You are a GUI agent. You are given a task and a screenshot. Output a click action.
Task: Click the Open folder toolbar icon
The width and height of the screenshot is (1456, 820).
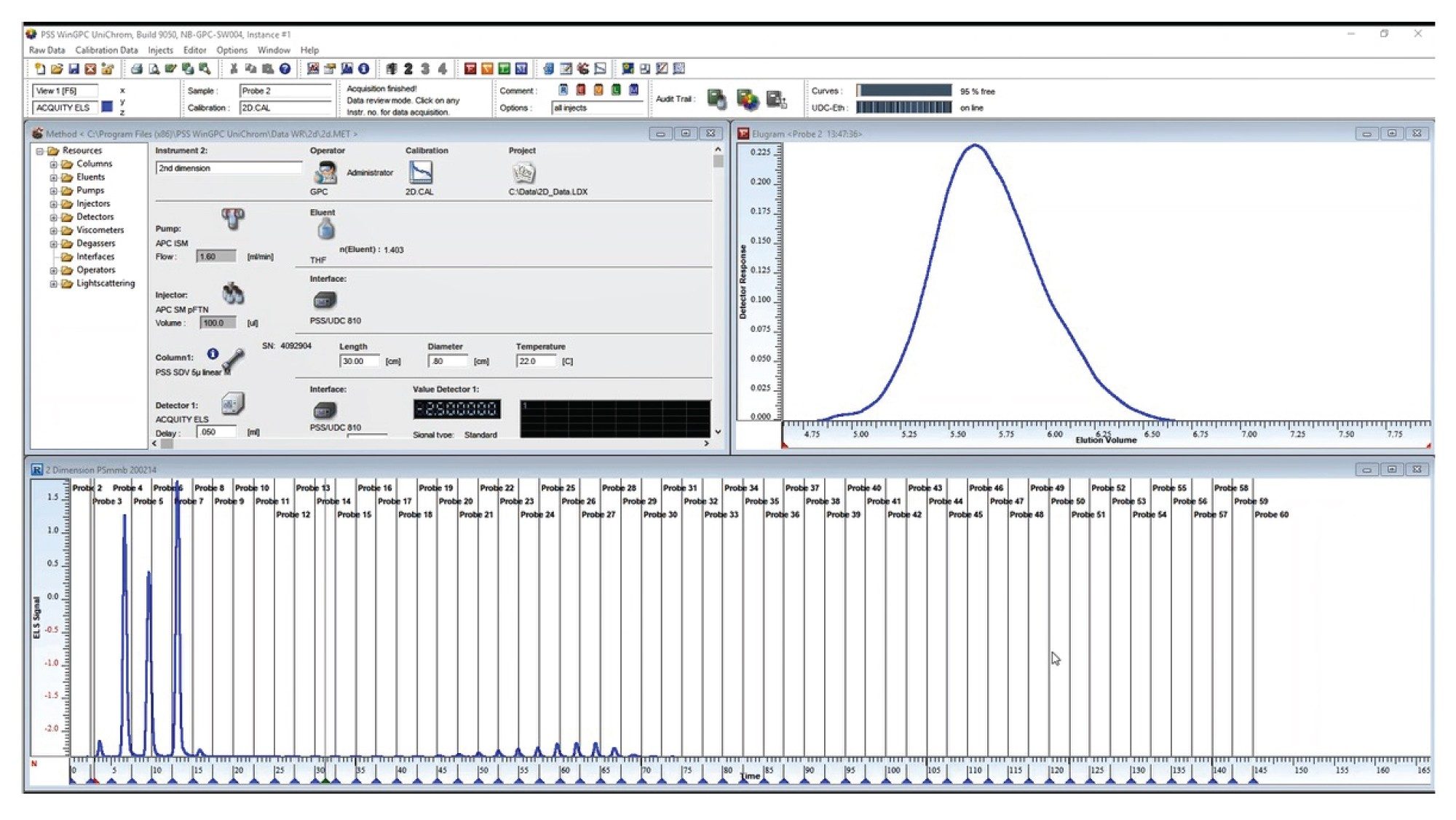tap(57, 68)
